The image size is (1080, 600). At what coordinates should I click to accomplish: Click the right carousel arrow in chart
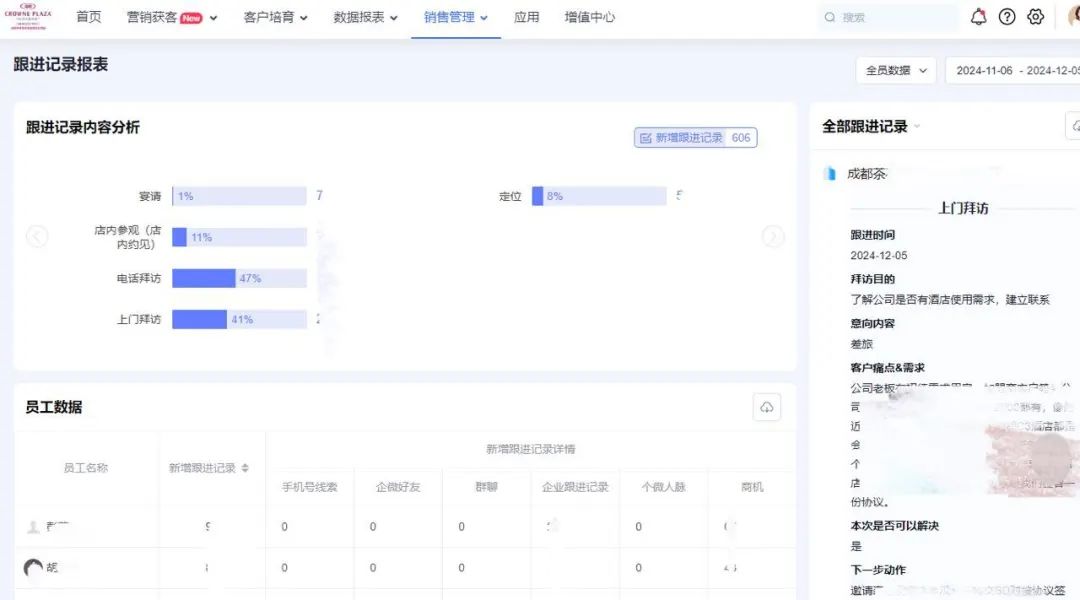point(773,236)
